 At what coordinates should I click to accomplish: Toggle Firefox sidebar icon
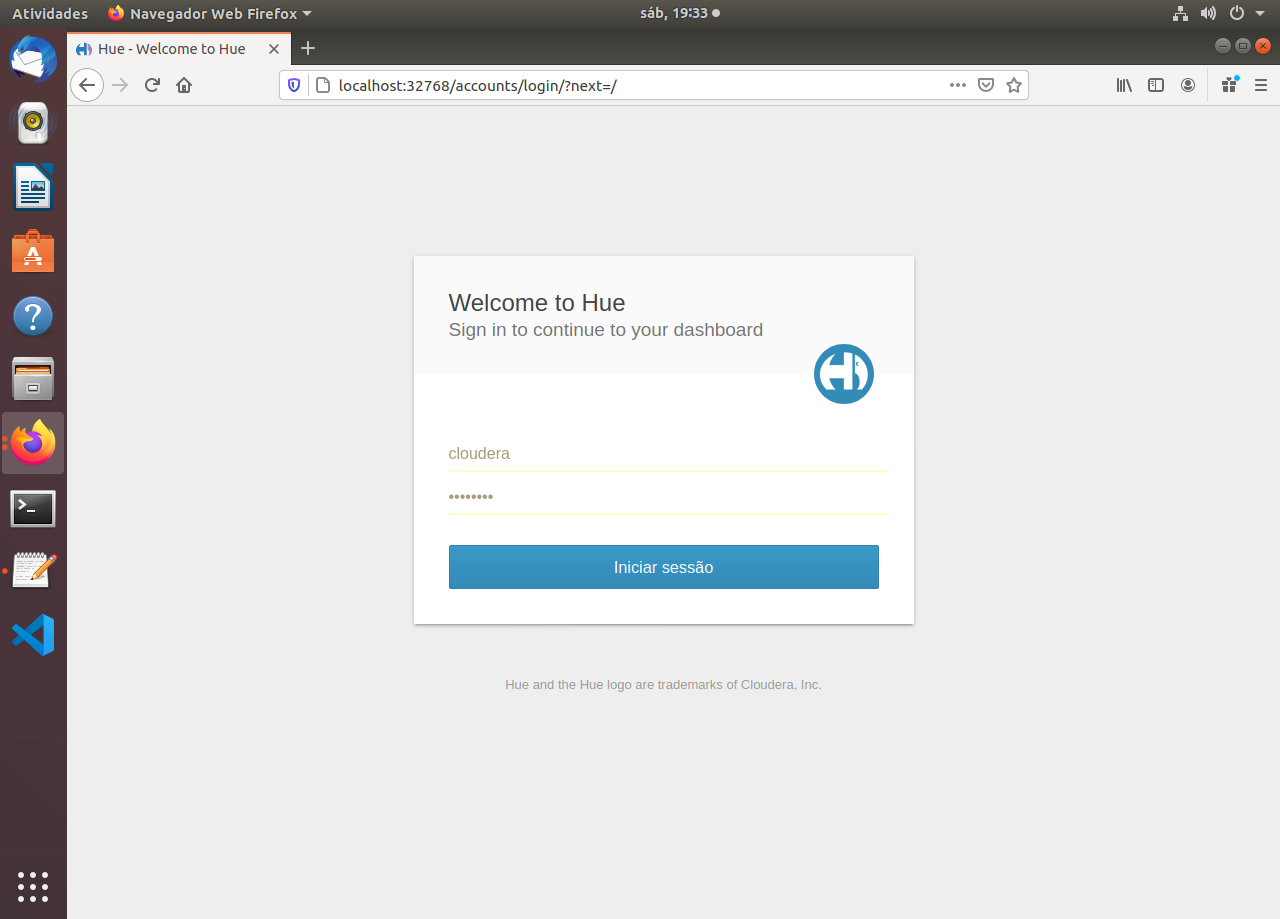[1156, 85]
